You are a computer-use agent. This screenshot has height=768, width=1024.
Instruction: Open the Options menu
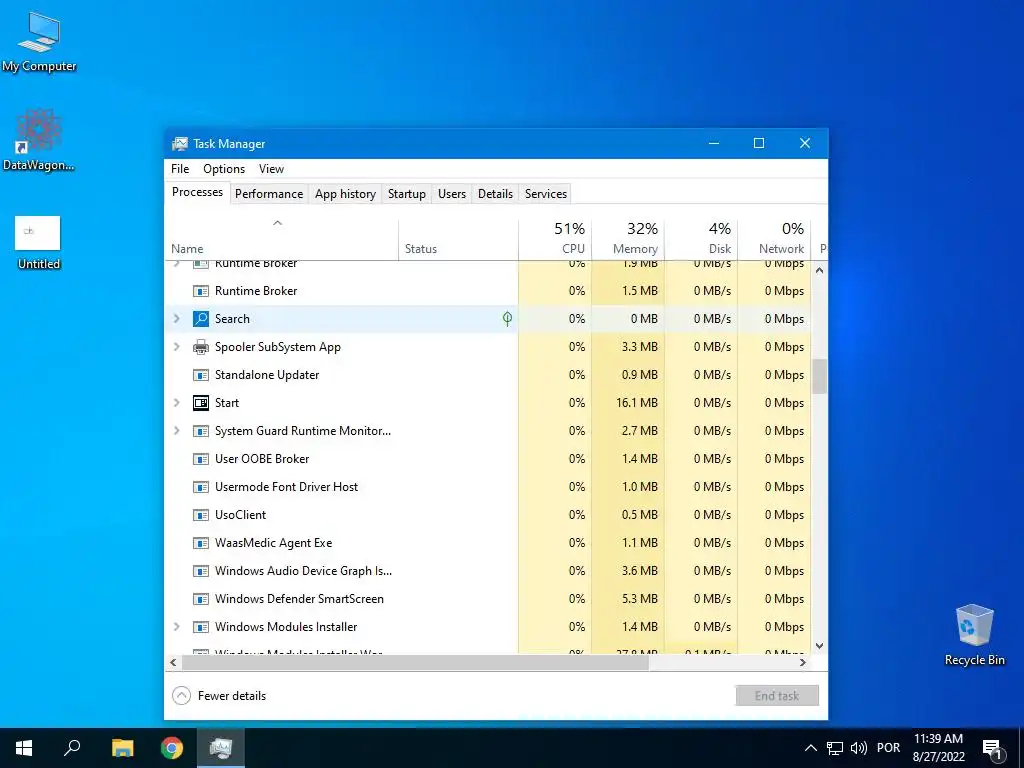pyautogui.click(x=224, y=168)
